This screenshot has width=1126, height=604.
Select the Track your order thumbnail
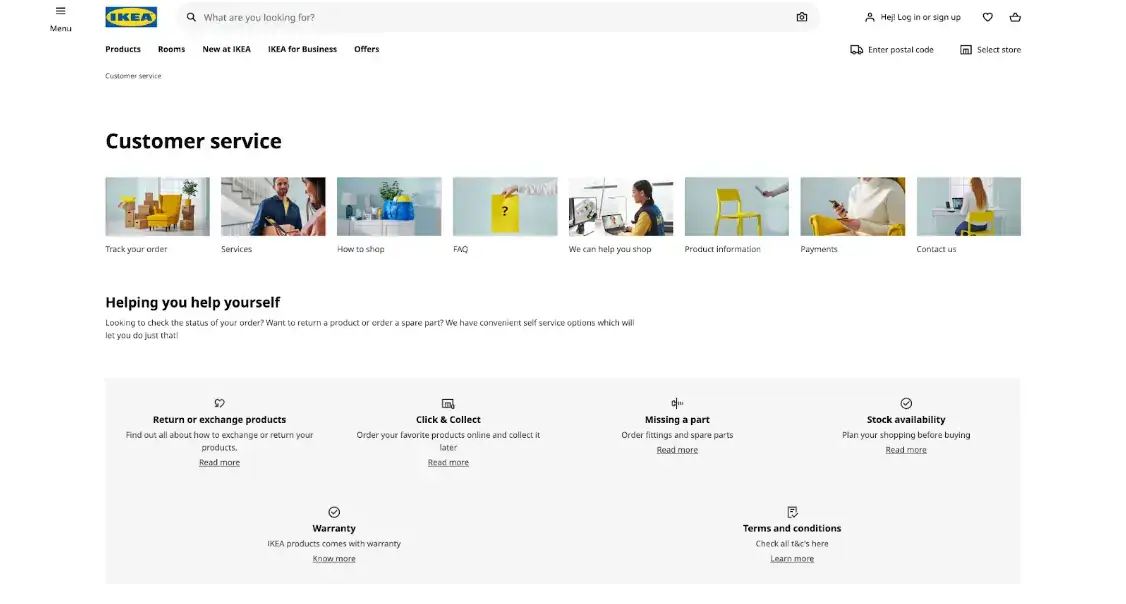[x=157, y=206]
